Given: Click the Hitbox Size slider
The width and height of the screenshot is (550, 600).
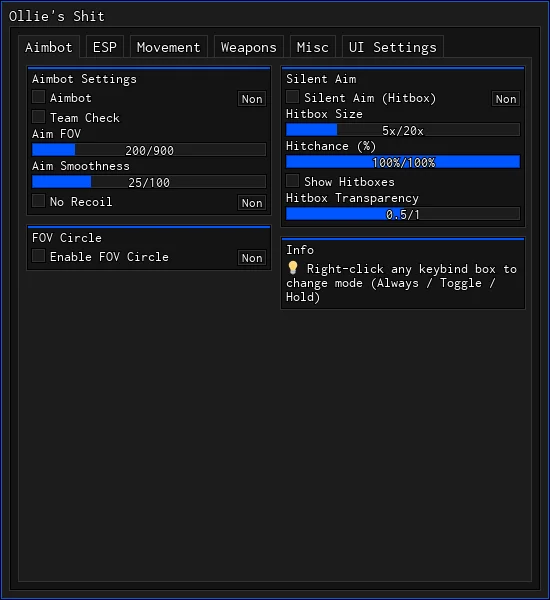Looking at the screenshot, I should click(403, 130).
